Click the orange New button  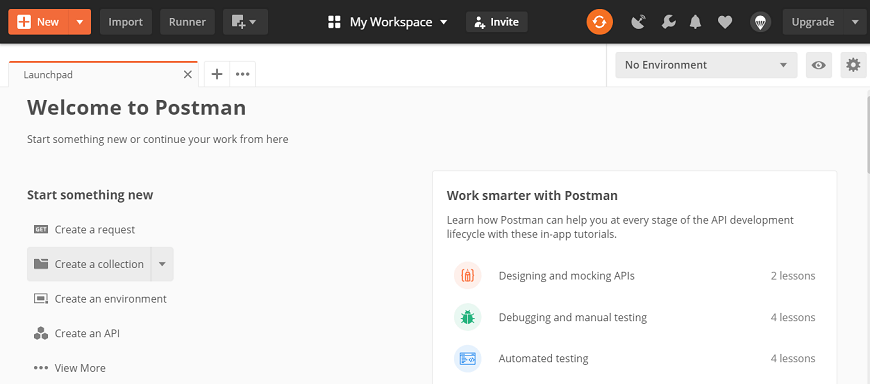tap(38, 22)
